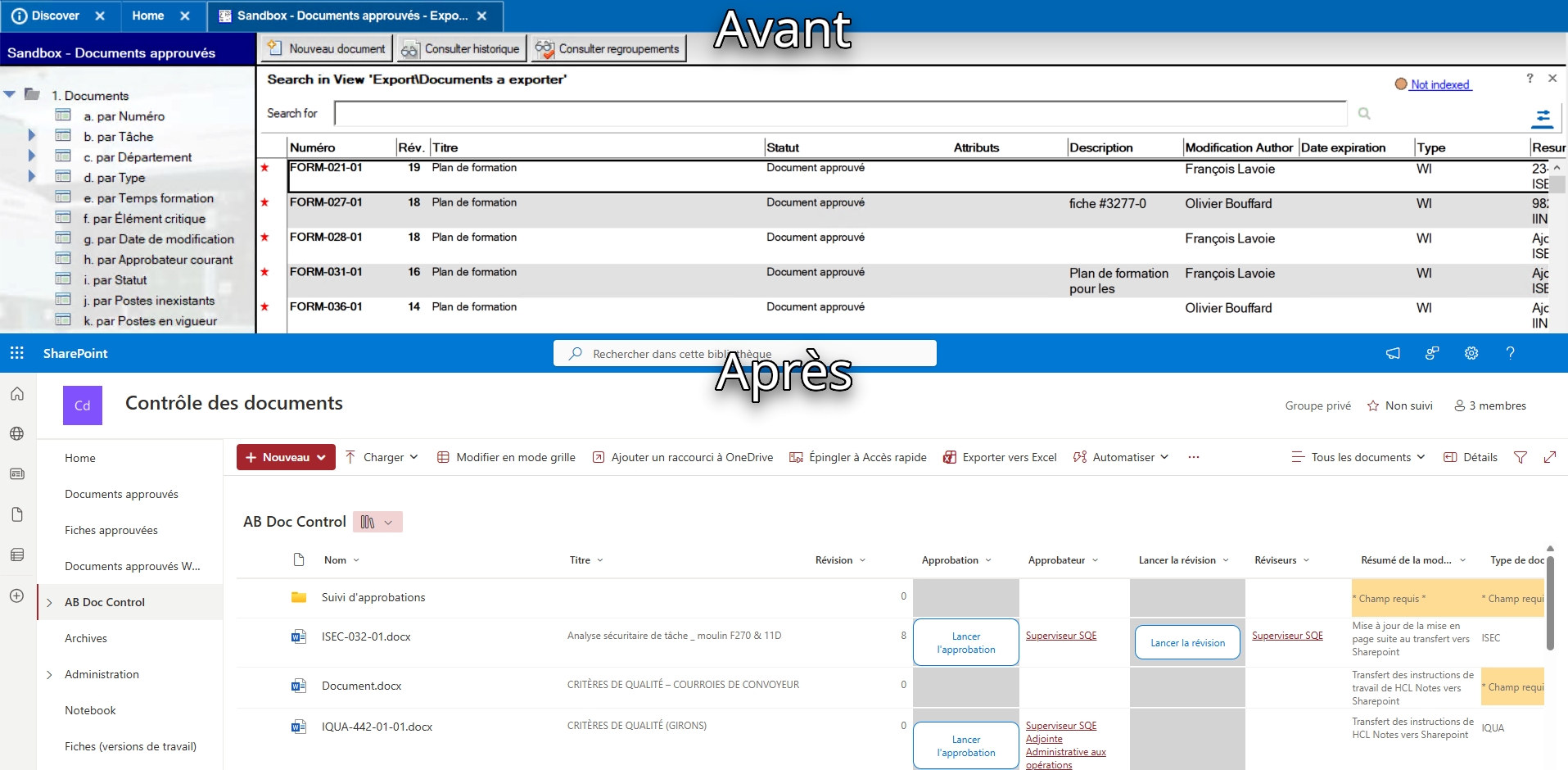Open advanced search options sliders icon
Image resolution: width=1568 pixels, height=770 pixels.
tap(1543, 118)
